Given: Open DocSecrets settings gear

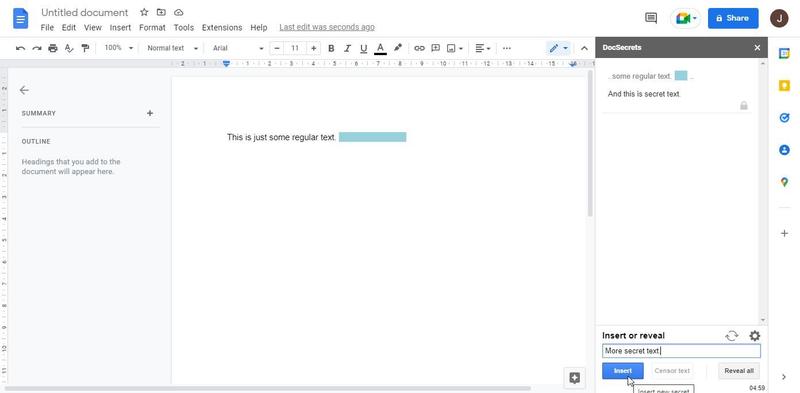Looking at the screenshot, I should tap(755, 335).
